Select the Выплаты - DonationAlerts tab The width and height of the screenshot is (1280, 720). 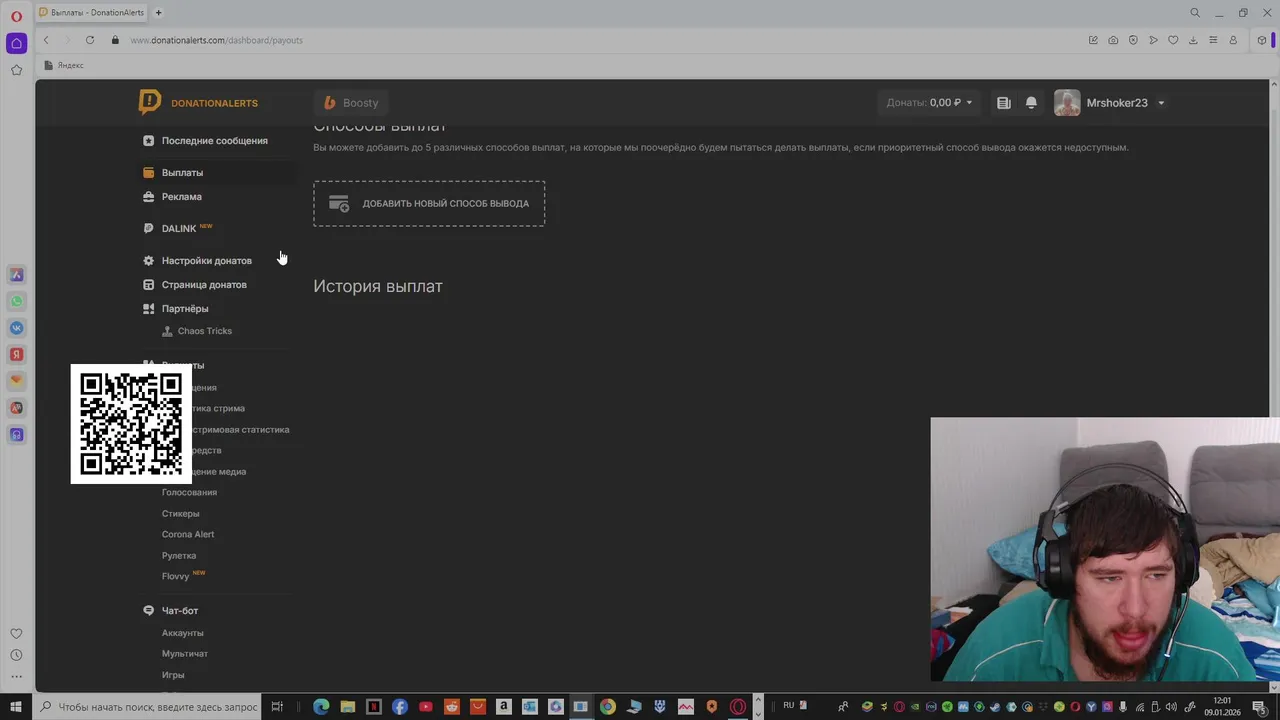[92, 13]
